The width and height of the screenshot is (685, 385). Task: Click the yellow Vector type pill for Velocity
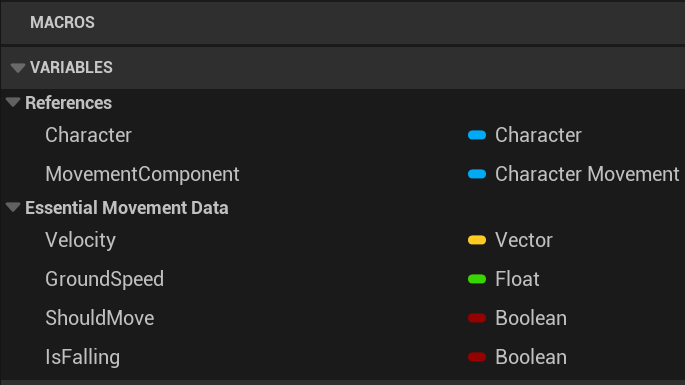coord(477,240)
